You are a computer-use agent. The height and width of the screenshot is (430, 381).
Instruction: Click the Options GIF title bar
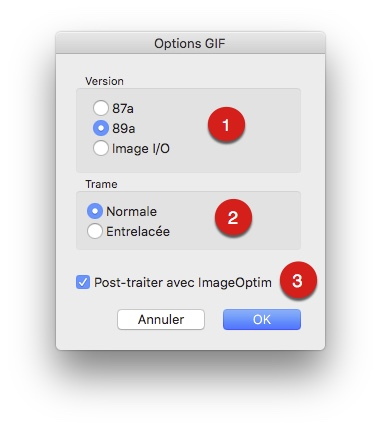point(190,43)
